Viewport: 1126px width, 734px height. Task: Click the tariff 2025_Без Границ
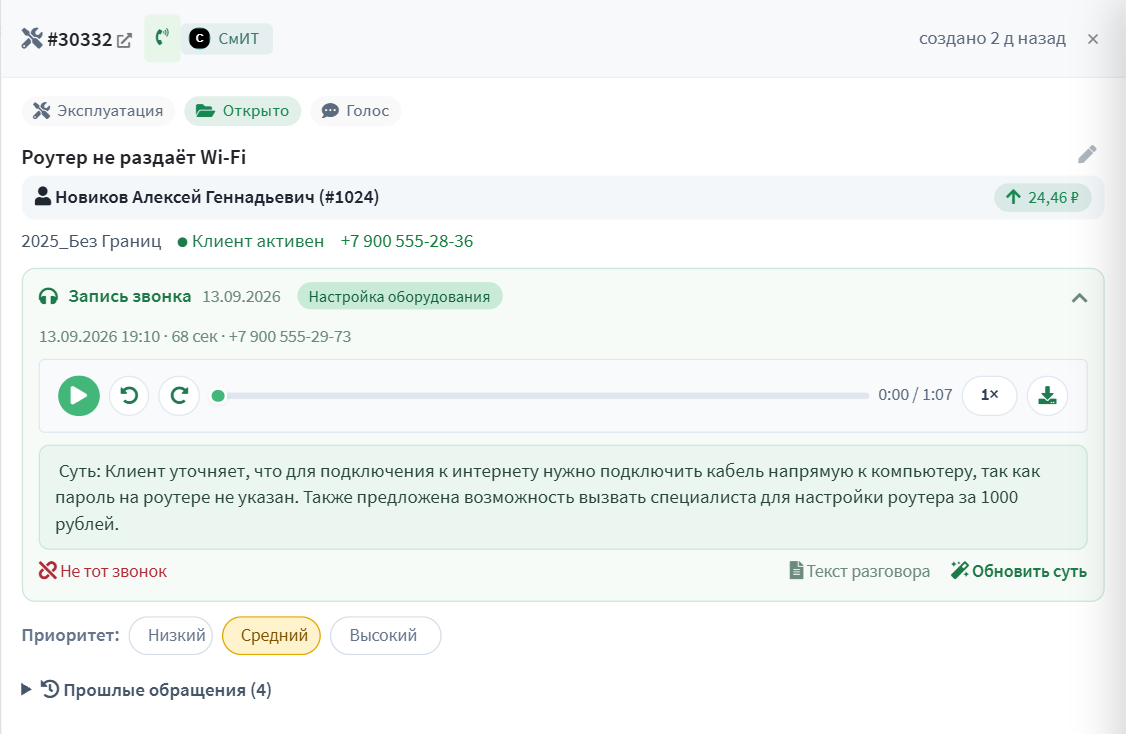coord(91,241)
